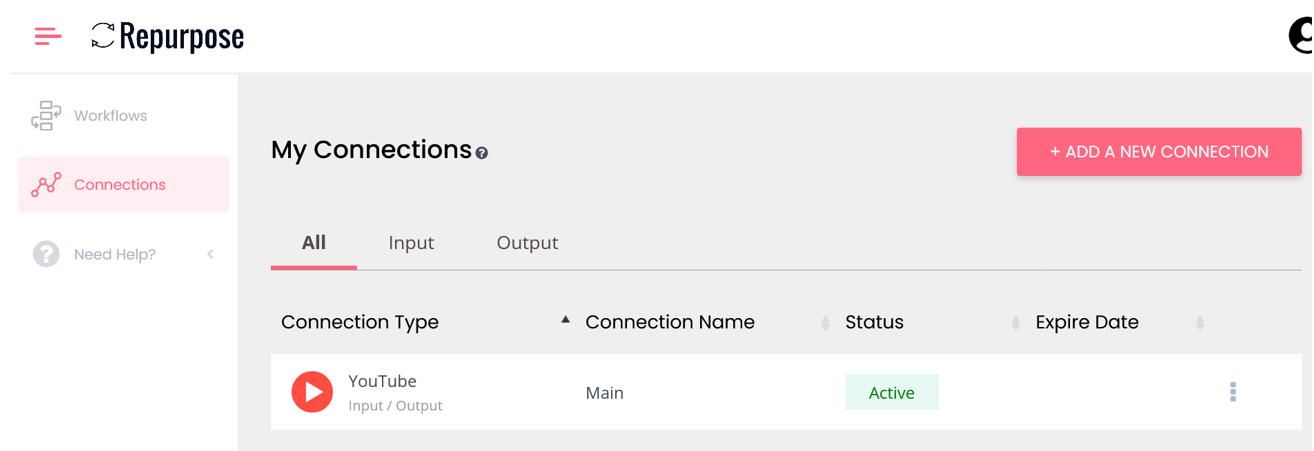
Task: Sort by Connection Name arrows
Action: 825,323
